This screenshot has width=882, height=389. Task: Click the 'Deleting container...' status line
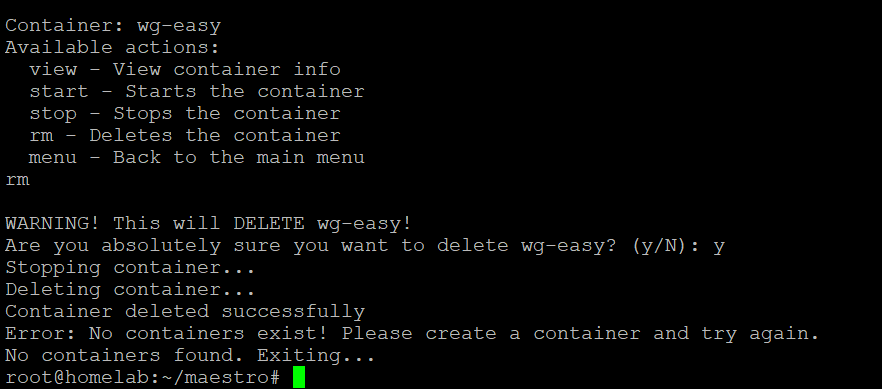tap(130, 290)
